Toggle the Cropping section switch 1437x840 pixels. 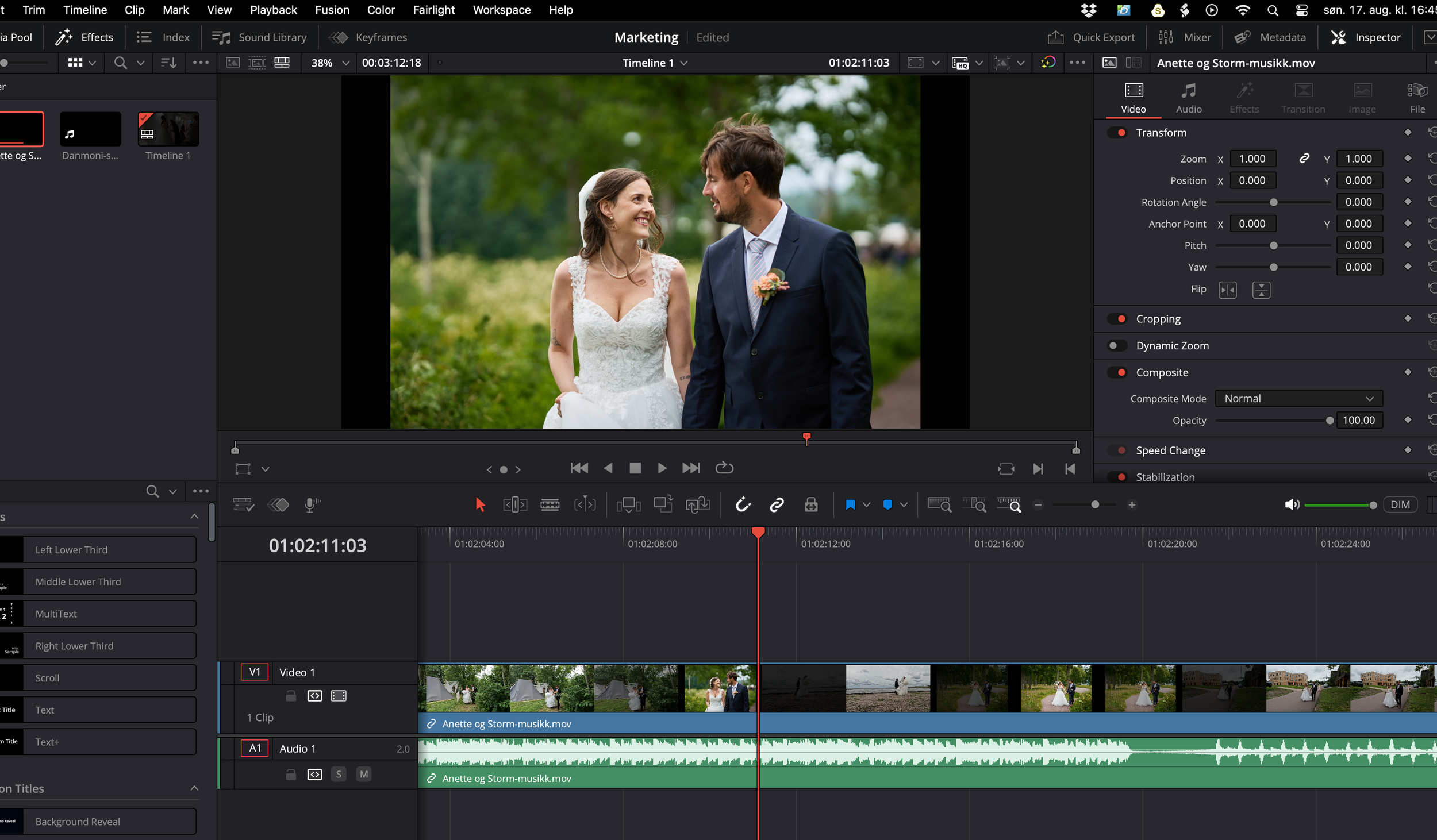click(x=1118, y=319)
